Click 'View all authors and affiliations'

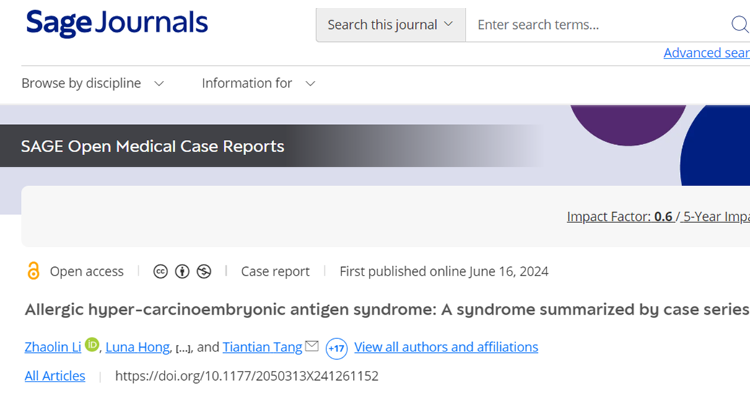[446, 347]
